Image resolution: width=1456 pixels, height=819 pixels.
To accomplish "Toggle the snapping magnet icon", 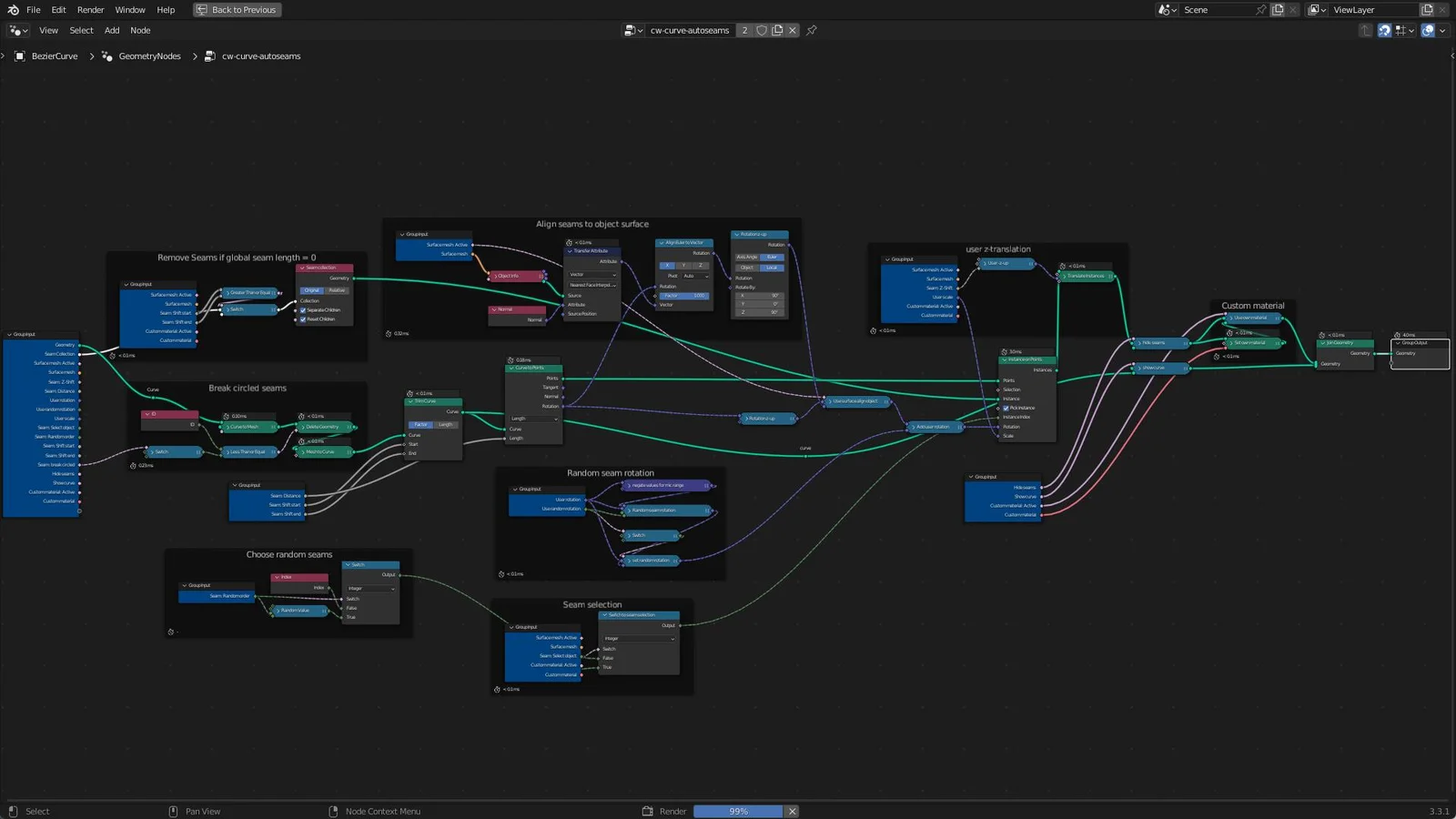I will [x=1384, y=30].
